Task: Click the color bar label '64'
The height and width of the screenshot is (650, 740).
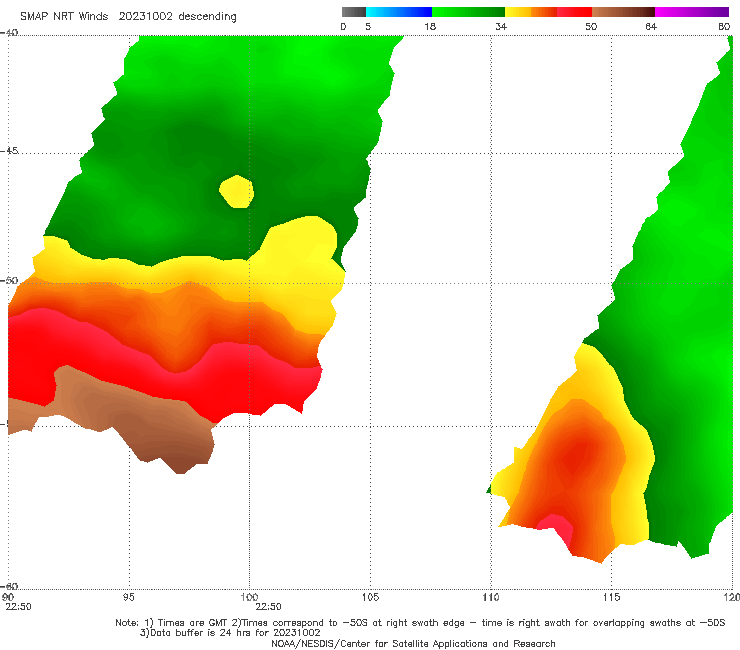Action: click(x=651, y=26)
